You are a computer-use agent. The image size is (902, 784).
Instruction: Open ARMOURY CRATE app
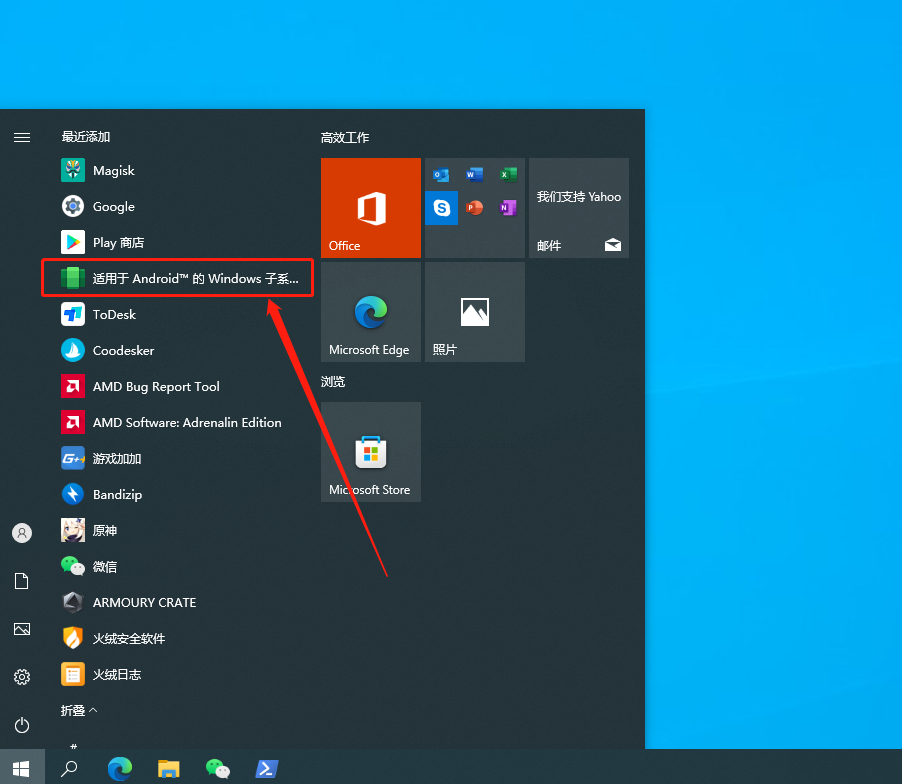point(144,603)
